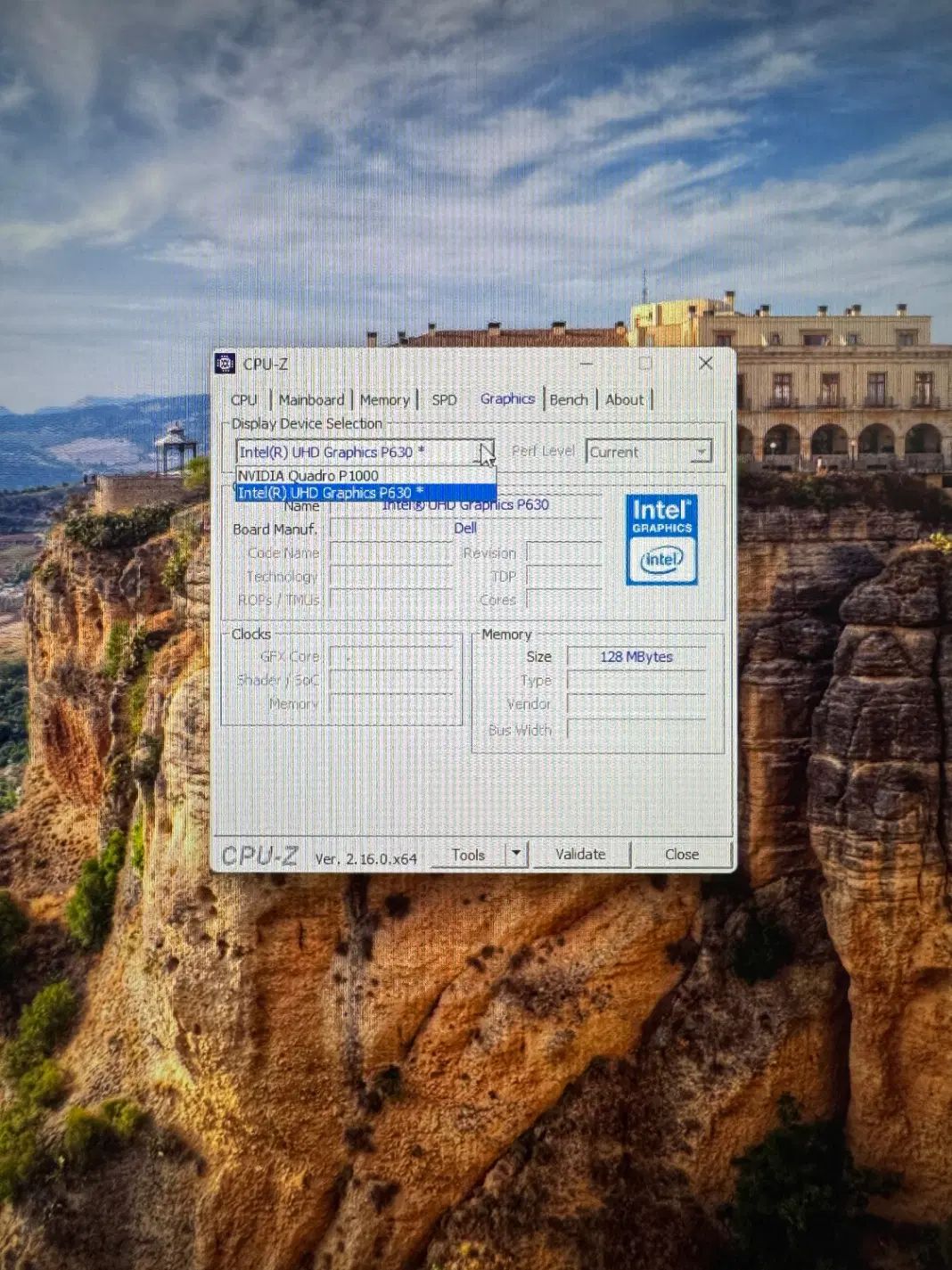The image size is (952, 1270).
Task: Click the Tools button
Action: coord(468,855)
